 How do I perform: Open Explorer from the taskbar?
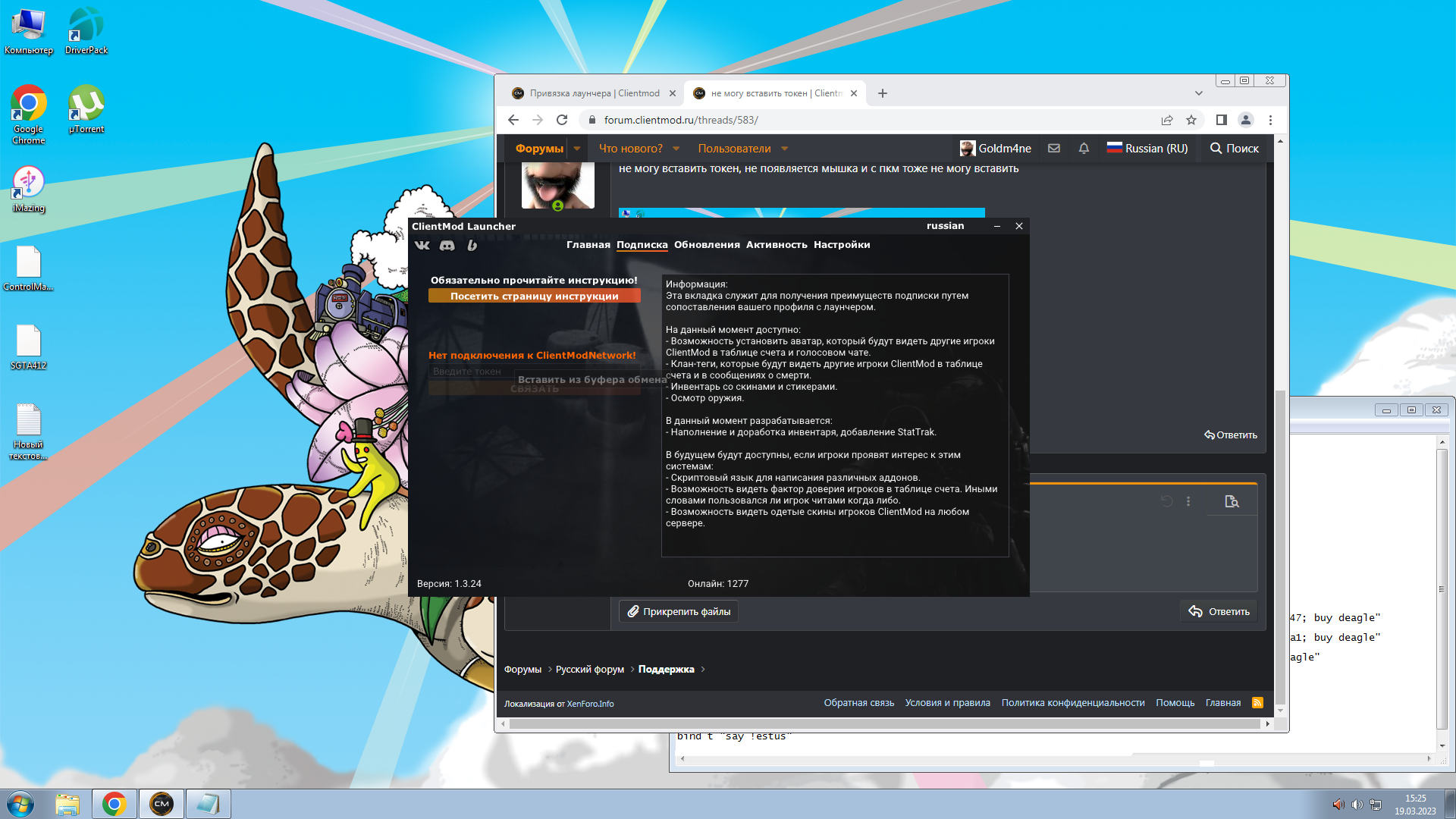[x=67, y=804]
